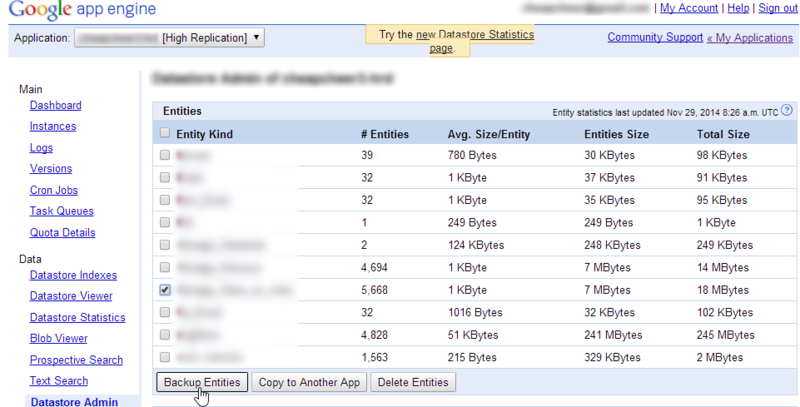
Task: Toggle the select-all Entity Kind checkbox
Action: click(164, 133)
